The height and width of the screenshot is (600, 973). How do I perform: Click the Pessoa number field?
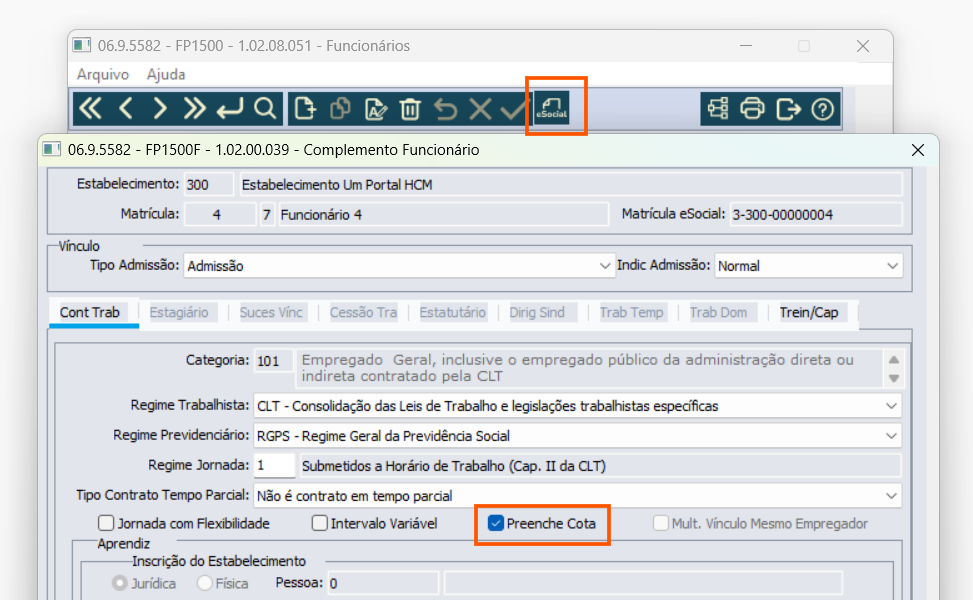coord(383,583)
